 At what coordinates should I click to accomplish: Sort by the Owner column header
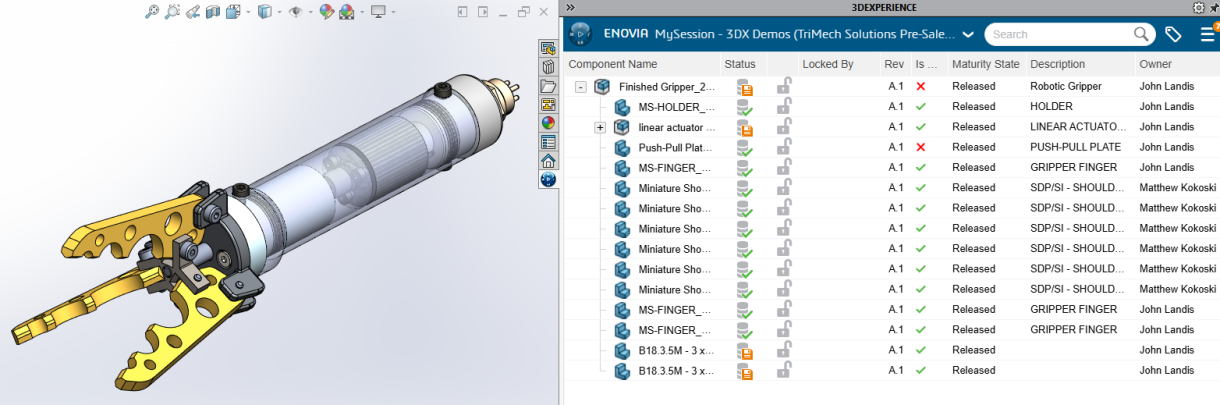click(x=1155, y=64)
